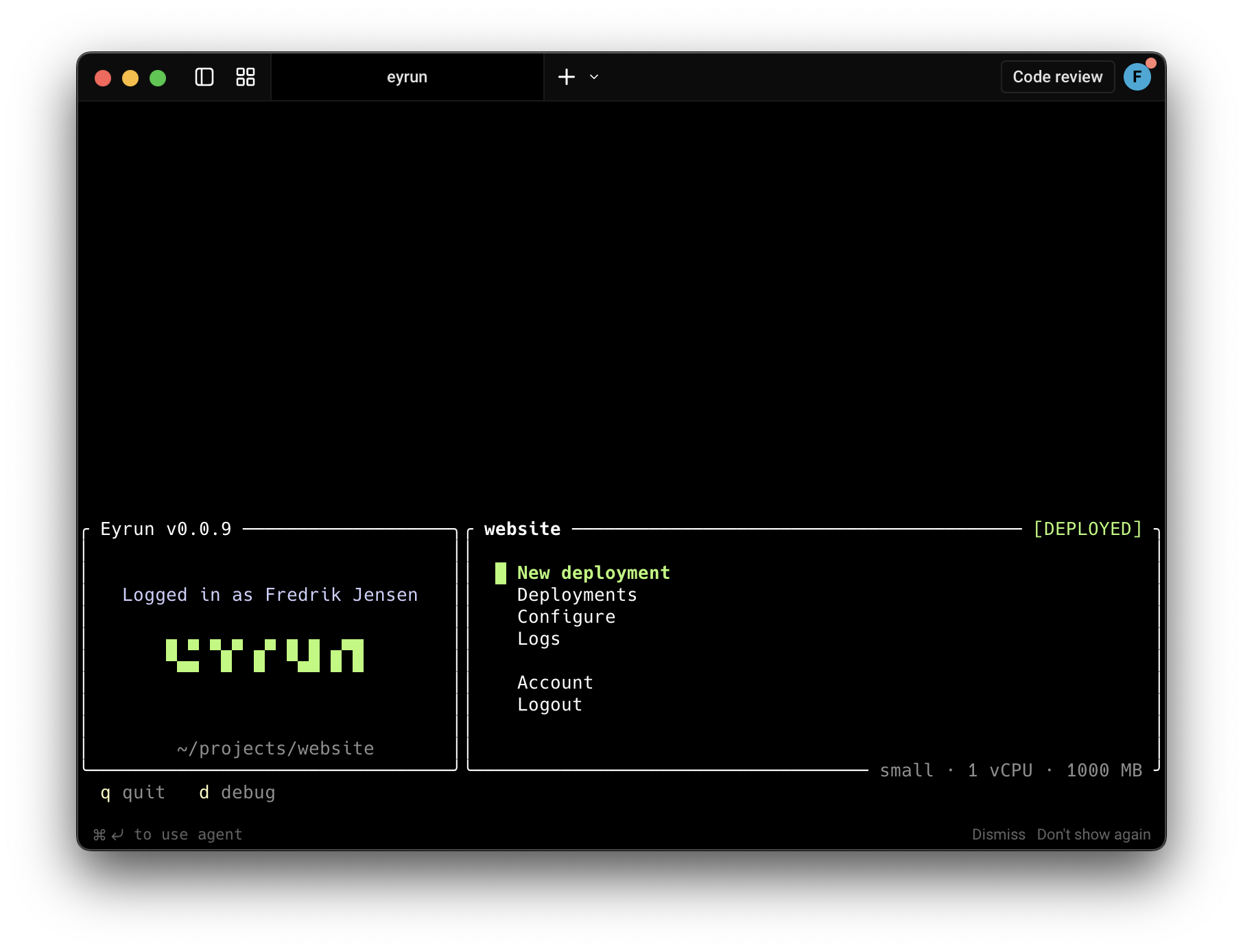The height and width of the screenshot is (952, 1243).
Task: Select Logout from the menu
Action: (549, 704)
